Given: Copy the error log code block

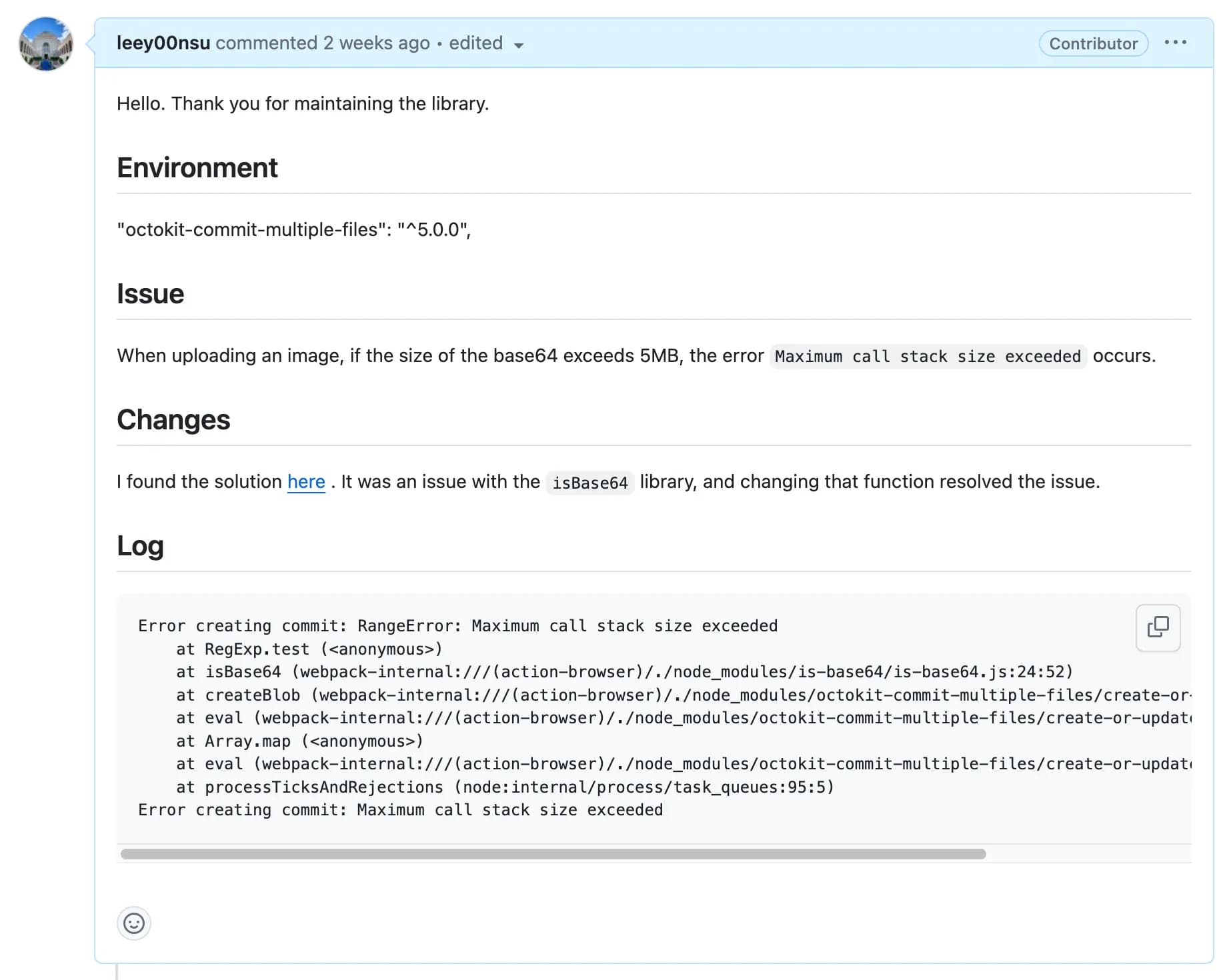Looking at the screenshot, I should 1158,627.
